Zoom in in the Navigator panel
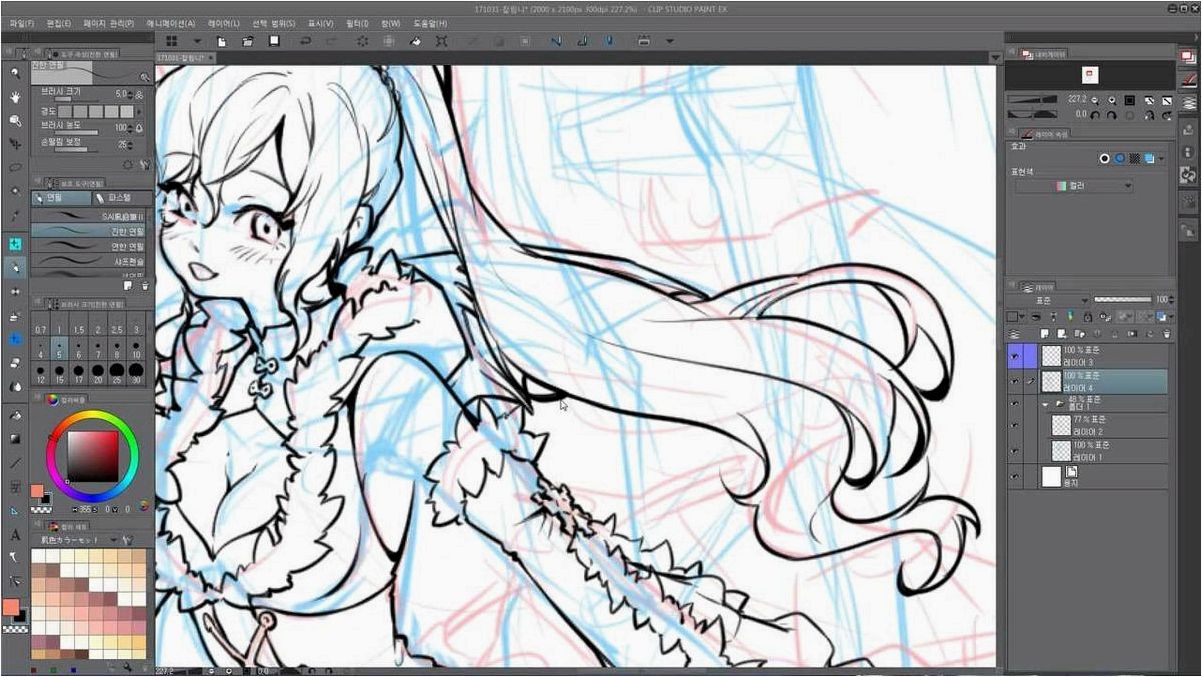This screenshot has height=677, width=1202. (1111, 100)
